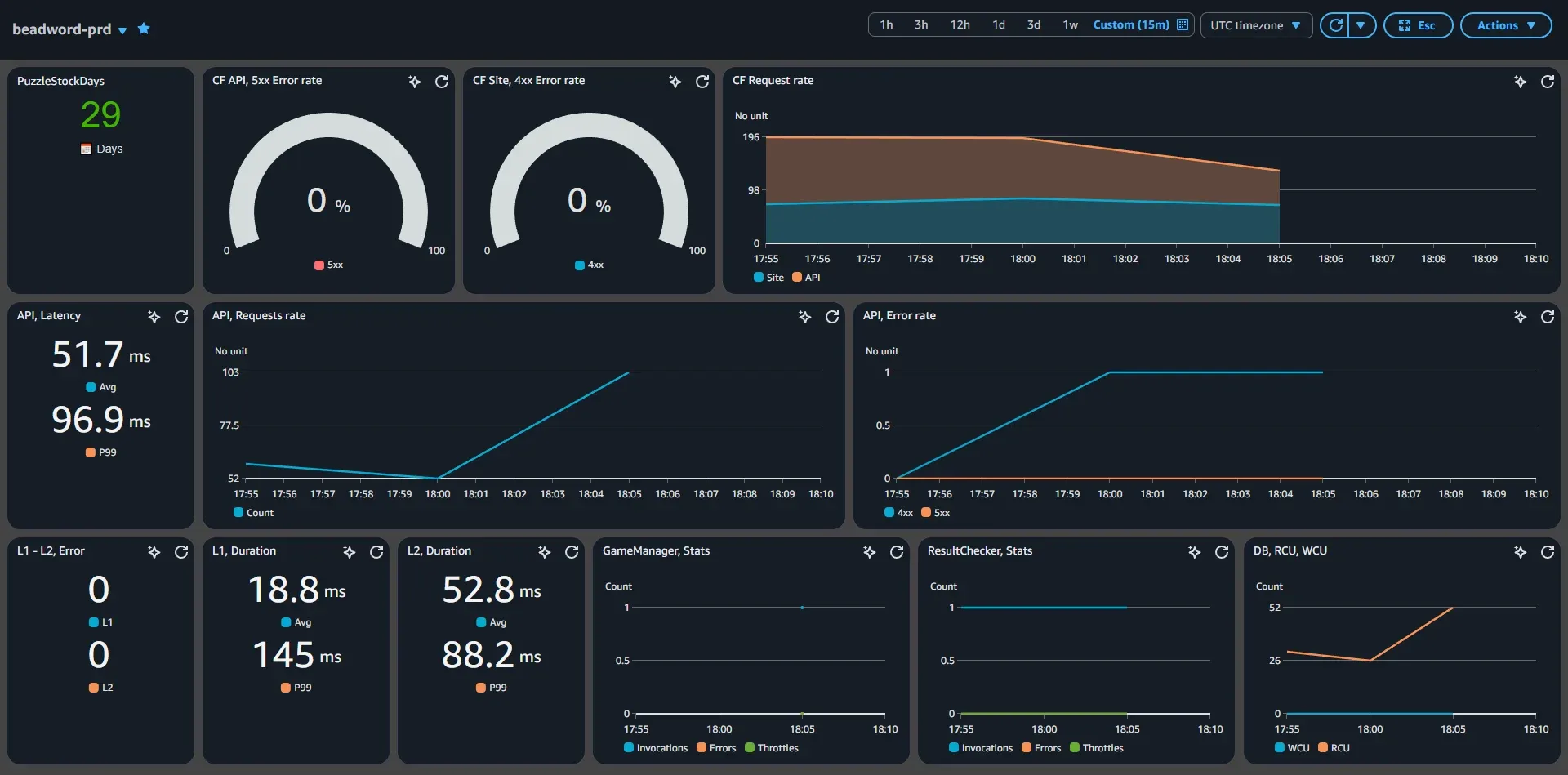This screenshot has width=1568, height=775.
Task: Open the auto-refresh interval dropdown arrow
Action: click(x=1361, y=25)
